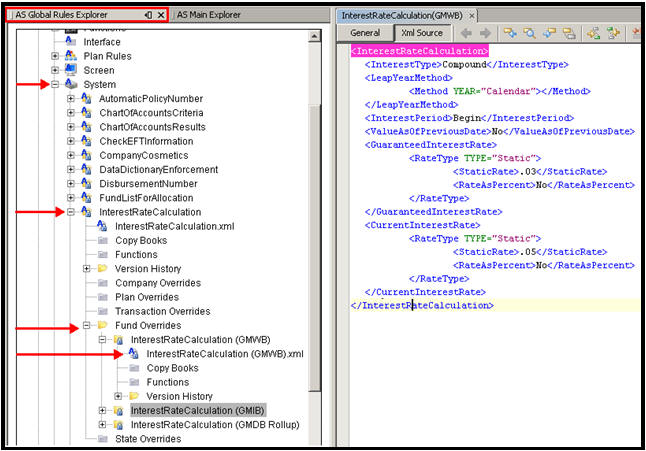Click the Method YEAR="Calendar" XML line
The height and width of the screenshot is (451, 646).
point(499,91)
